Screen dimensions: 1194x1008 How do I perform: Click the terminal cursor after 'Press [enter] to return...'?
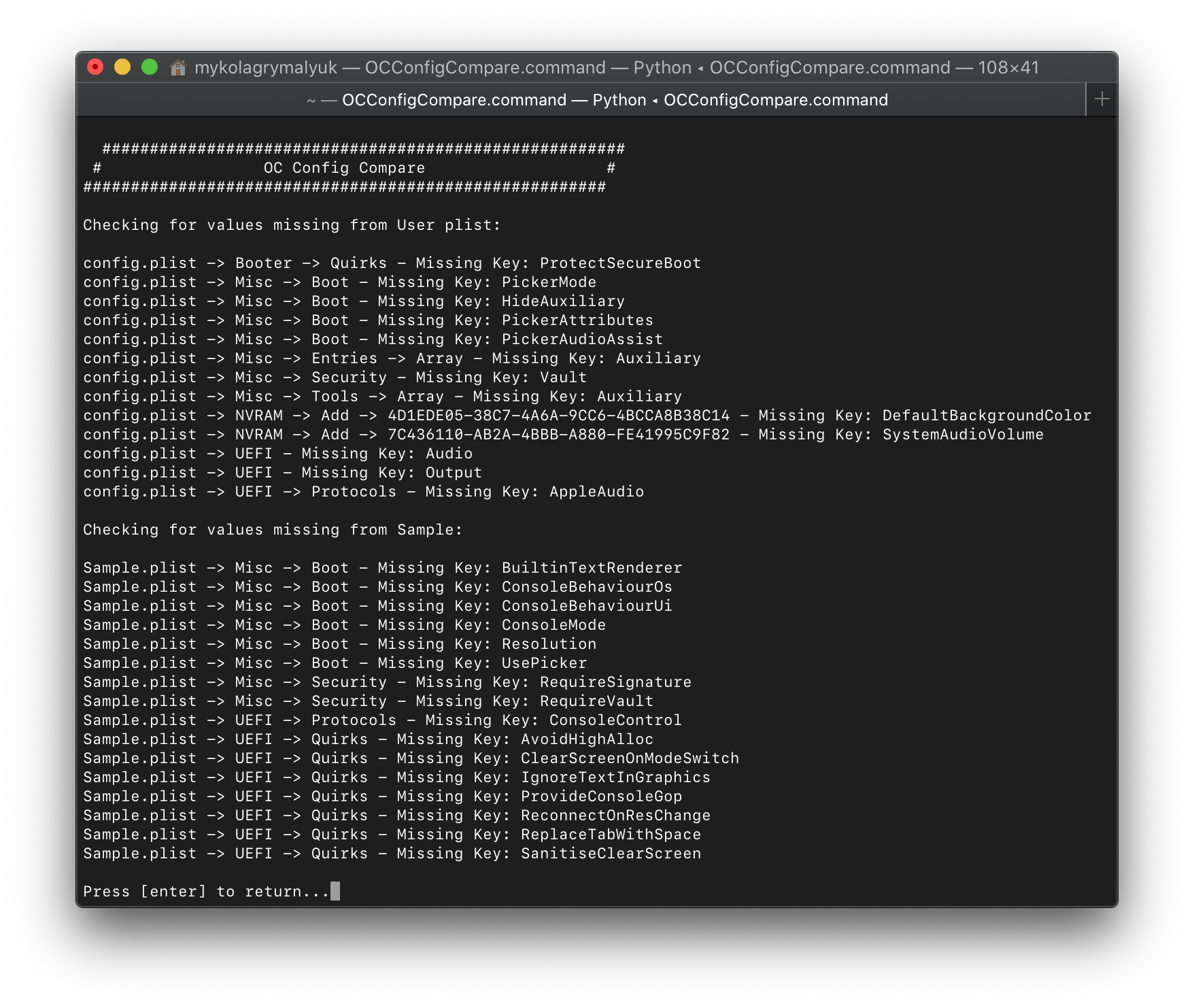(335, 891)
